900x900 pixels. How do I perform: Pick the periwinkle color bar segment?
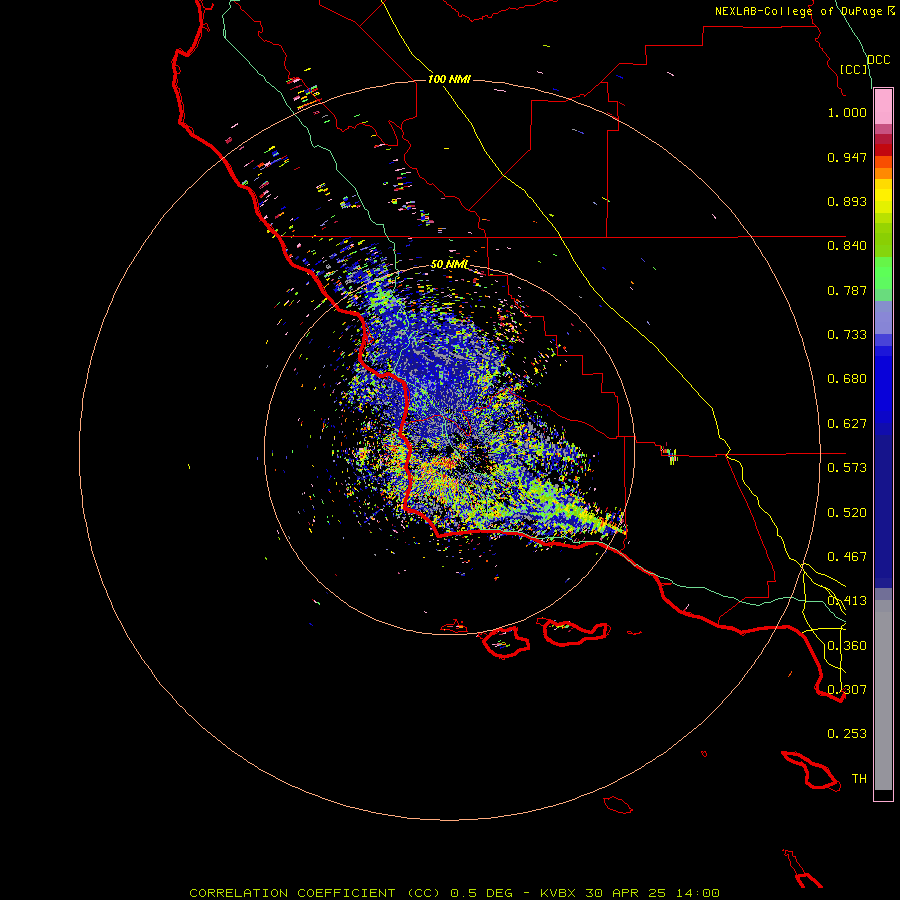click(x=883, y=318)
